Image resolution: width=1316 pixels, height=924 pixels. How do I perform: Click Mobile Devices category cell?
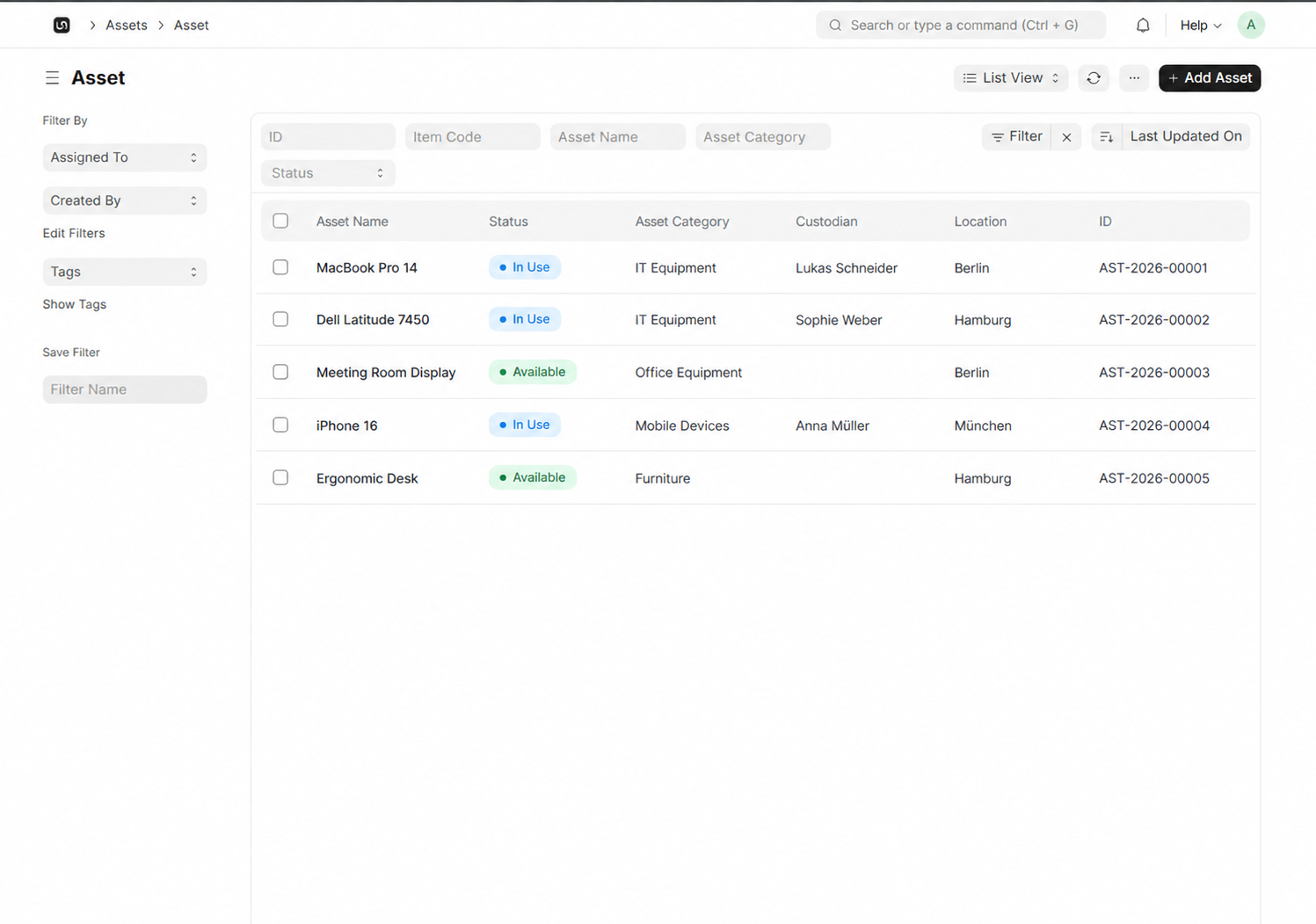pyautogui.click(x=682, y=426)
